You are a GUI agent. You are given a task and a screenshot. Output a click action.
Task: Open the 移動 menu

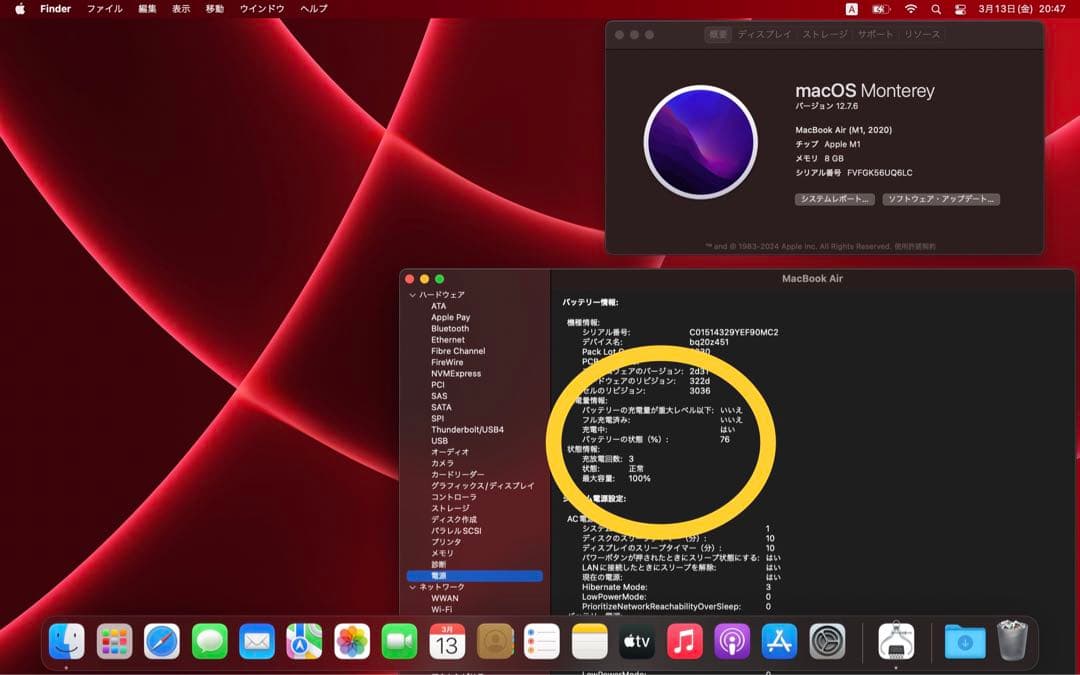[x=215, y=9]
